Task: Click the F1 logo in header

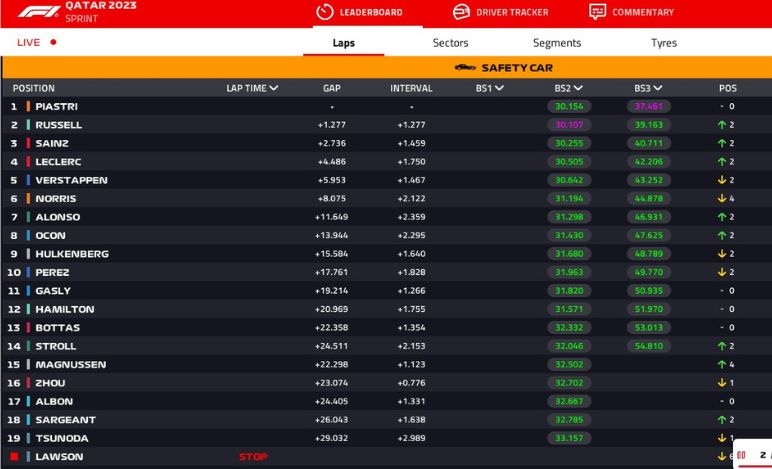Action: [x=38, y=12]
